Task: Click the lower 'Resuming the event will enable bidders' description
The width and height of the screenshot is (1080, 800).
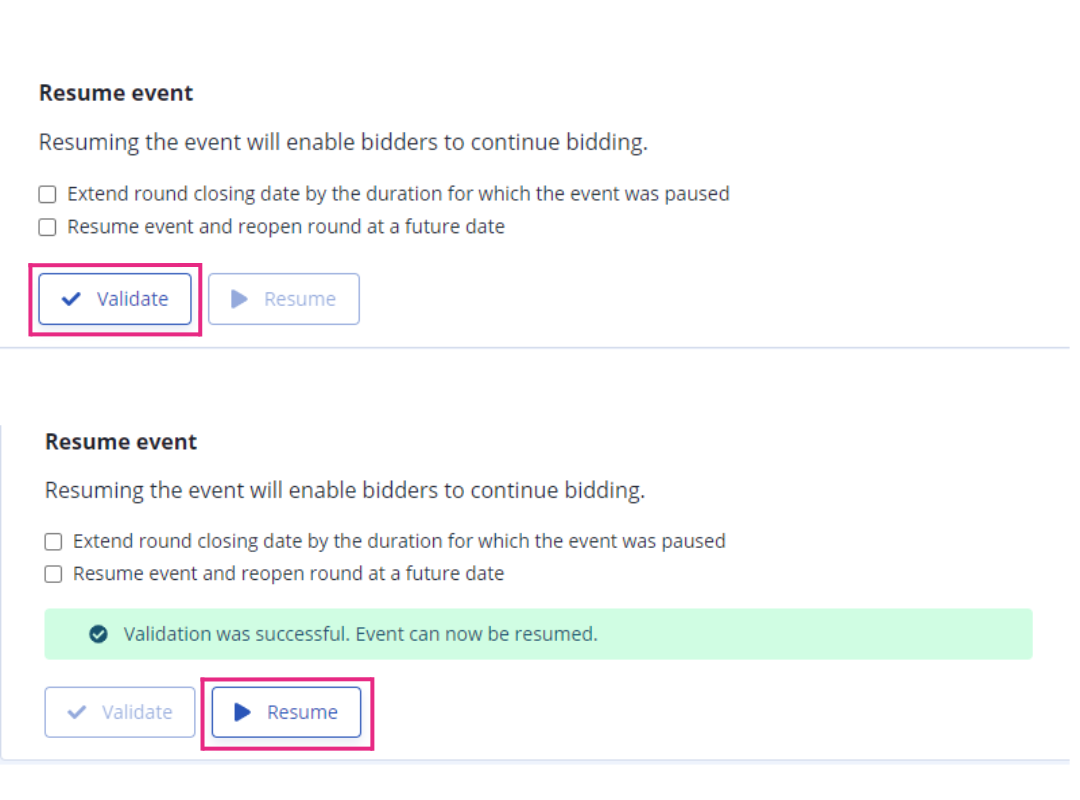Action: [345, 491]
